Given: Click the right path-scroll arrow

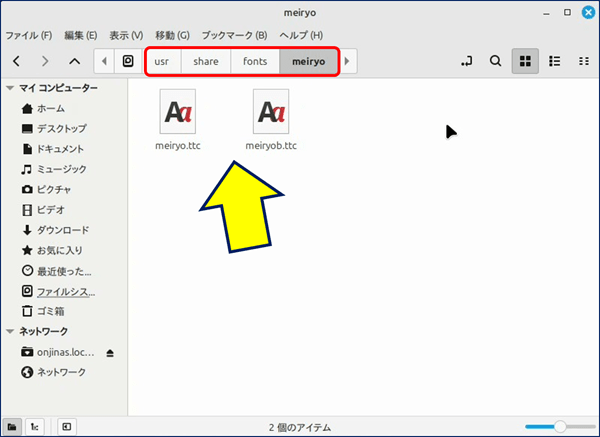Looking at the screenshot, I should (347, 61).
